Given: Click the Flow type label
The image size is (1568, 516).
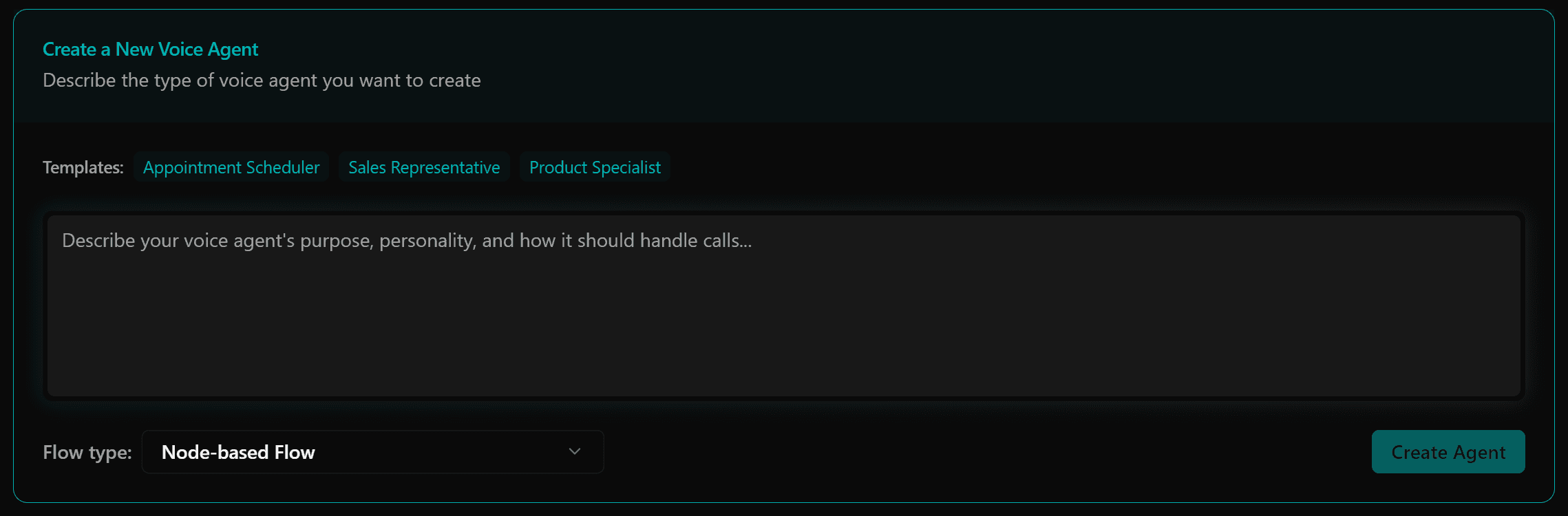Looking at the screenshot, I should pos(87,452).
